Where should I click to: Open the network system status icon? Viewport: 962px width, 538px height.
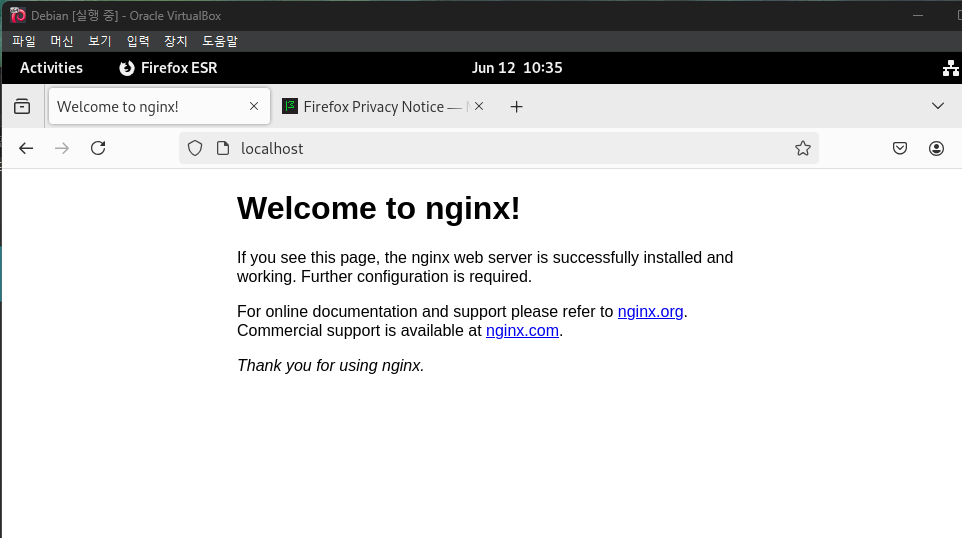tap(950, 68)
